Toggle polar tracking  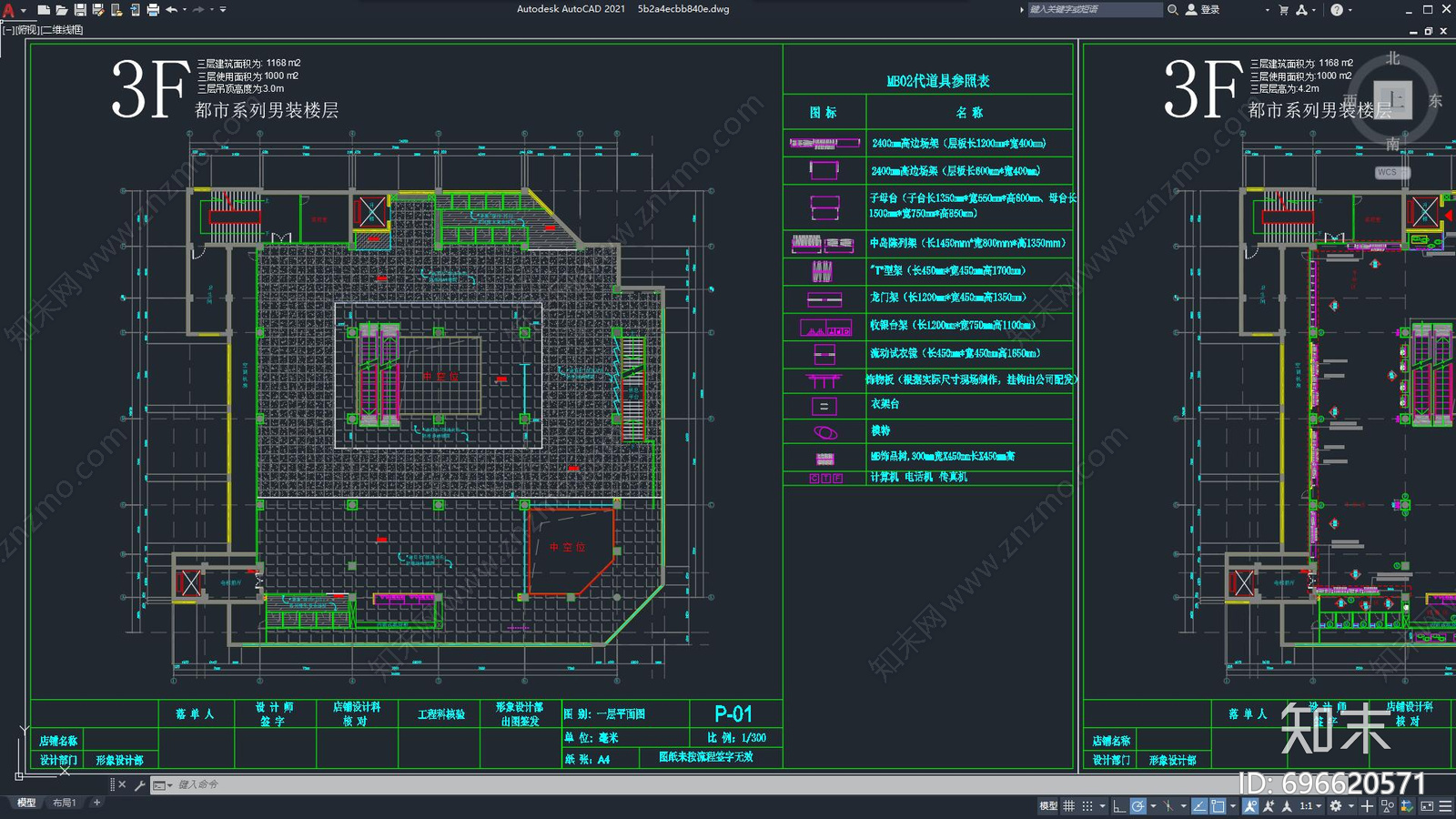tap(1138, 805)
